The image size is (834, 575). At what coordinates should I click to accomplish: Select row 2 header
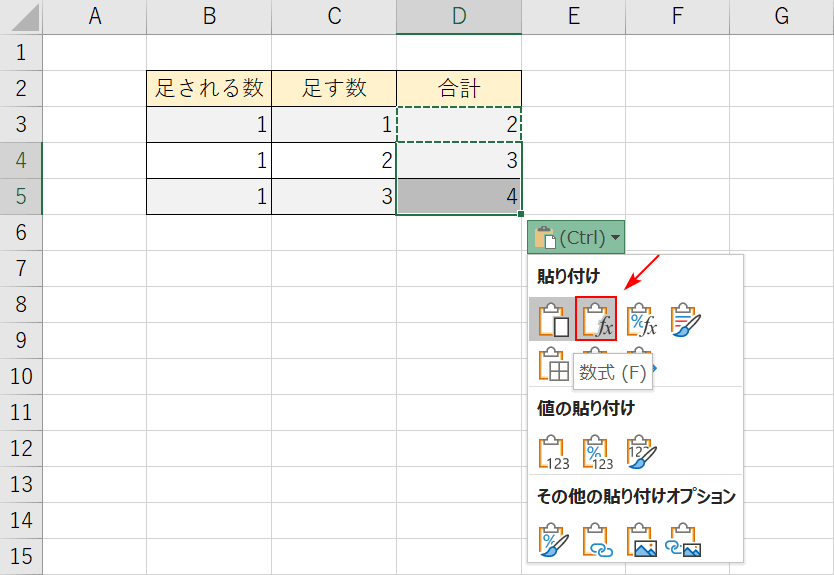click(21, 88)
